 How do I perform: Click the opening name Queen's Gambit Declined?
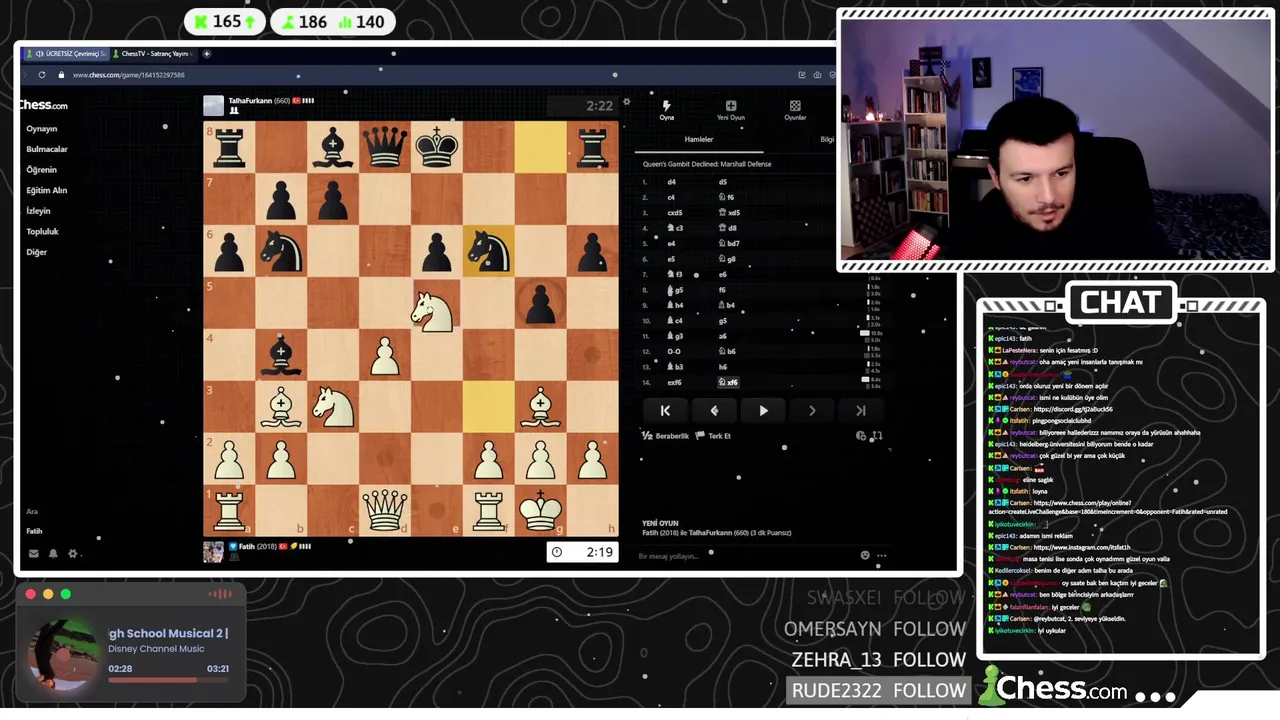(707, 164)
